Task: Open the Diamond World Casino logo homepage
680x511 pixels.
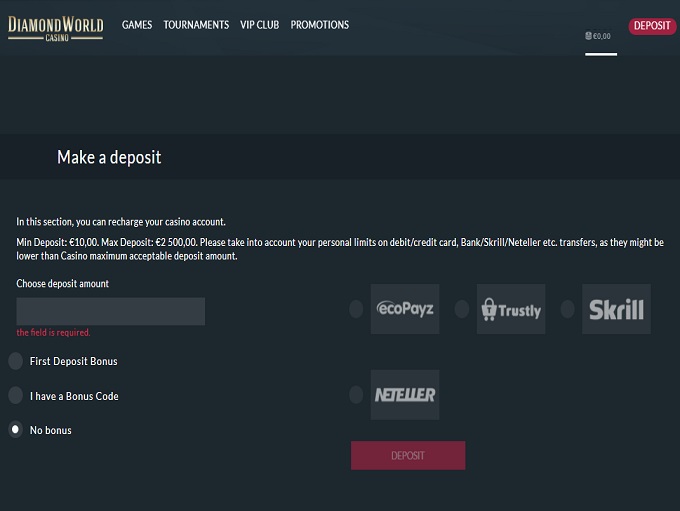Action: click(x=56, y=29)
